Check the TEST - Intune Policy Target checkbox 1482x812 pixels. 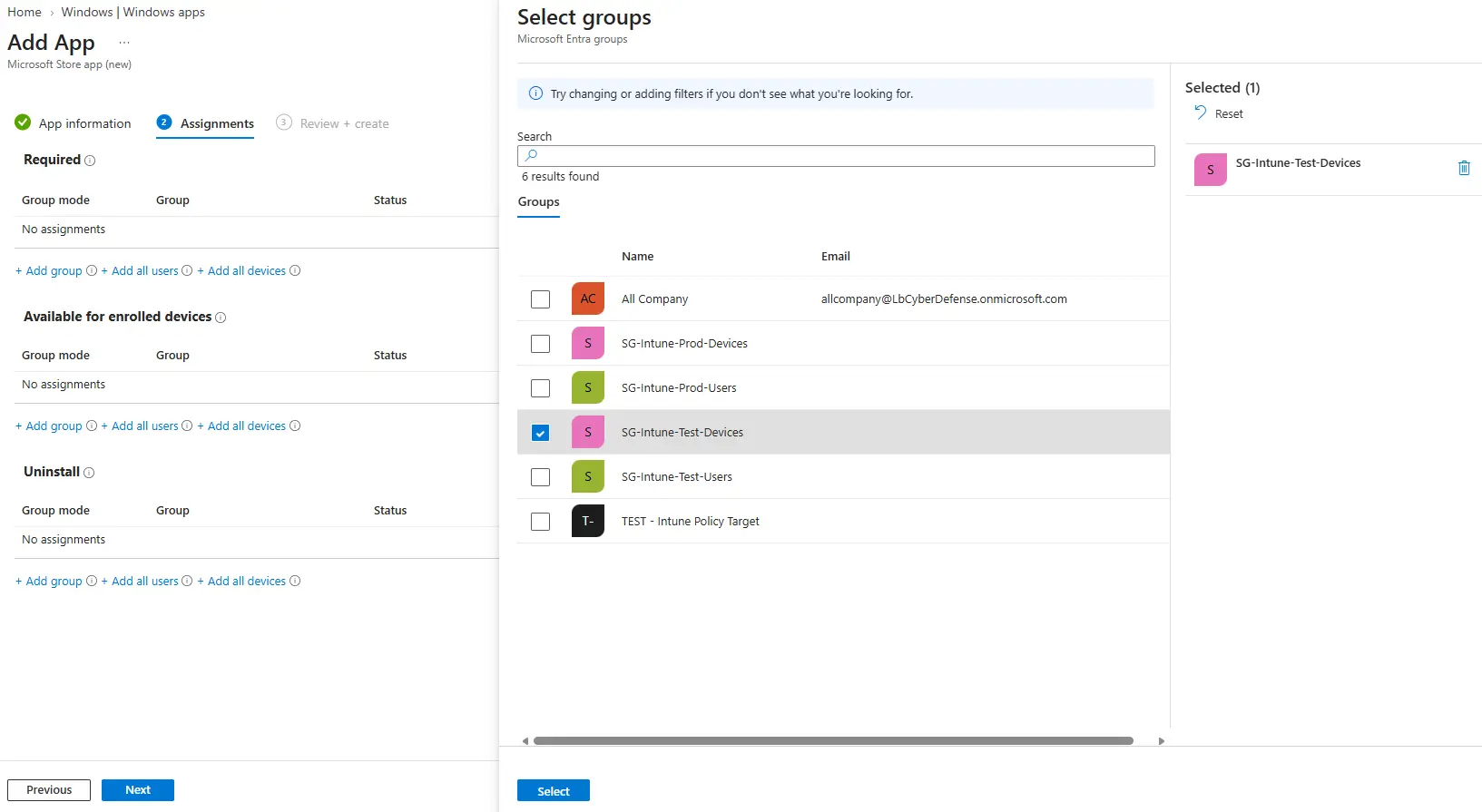click(x=540, y=522)
